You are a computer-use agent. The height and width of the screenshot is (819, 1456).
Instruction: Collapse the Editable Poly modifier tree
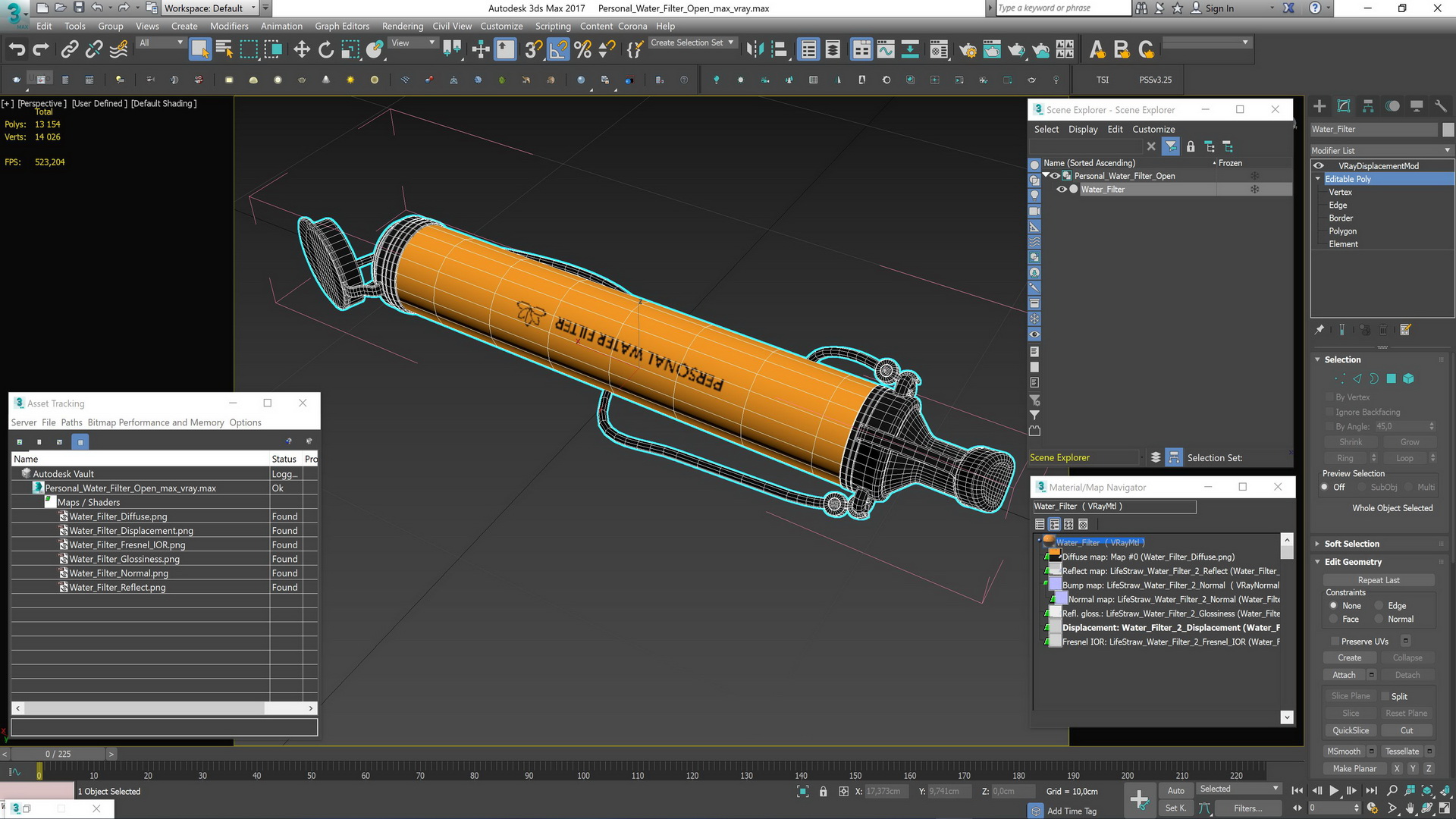click(x=1318, y=179)
